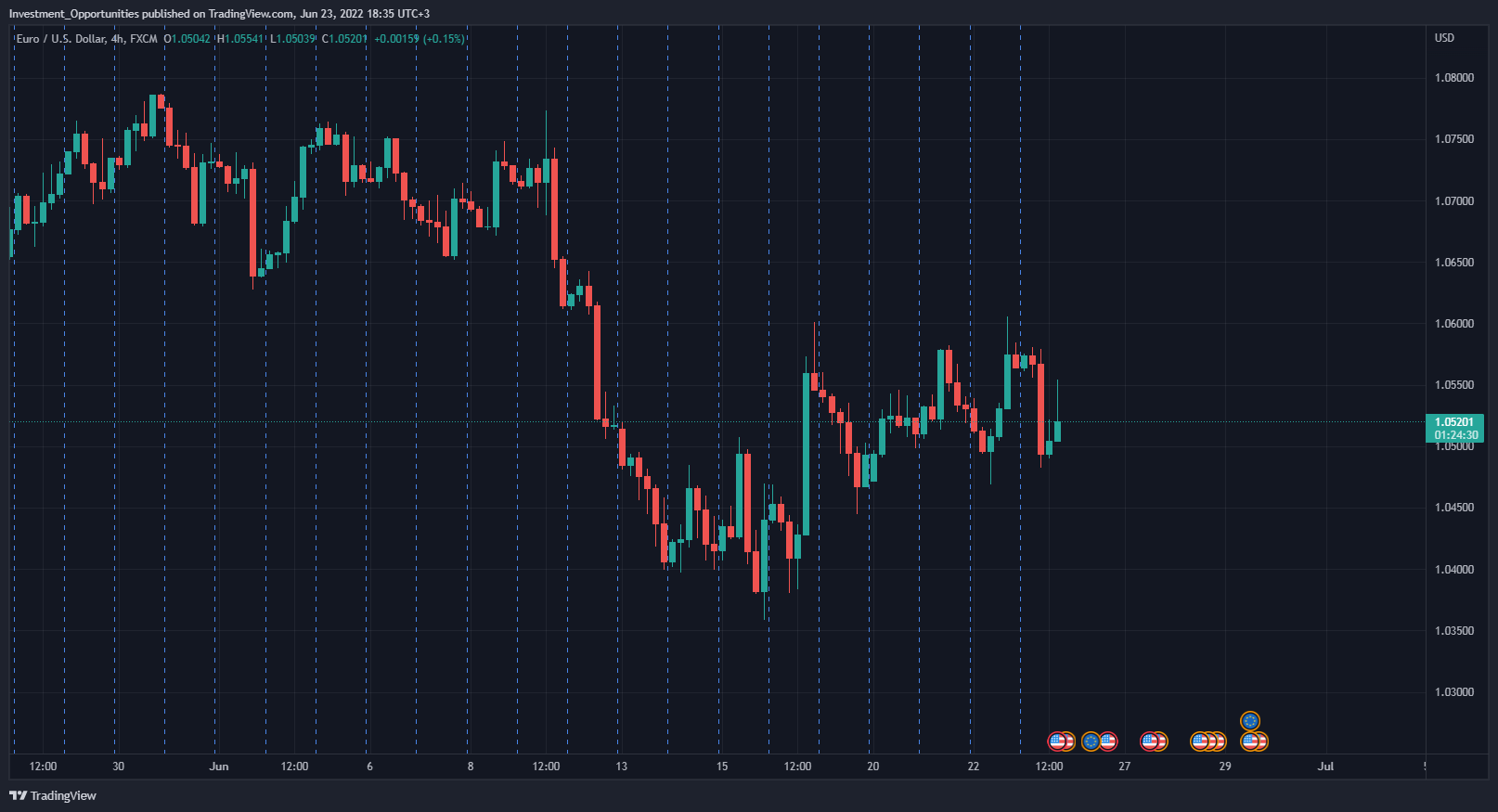Click the 1.06000 price axis label
1498x812 pixels.
[x=1454, y=324]
